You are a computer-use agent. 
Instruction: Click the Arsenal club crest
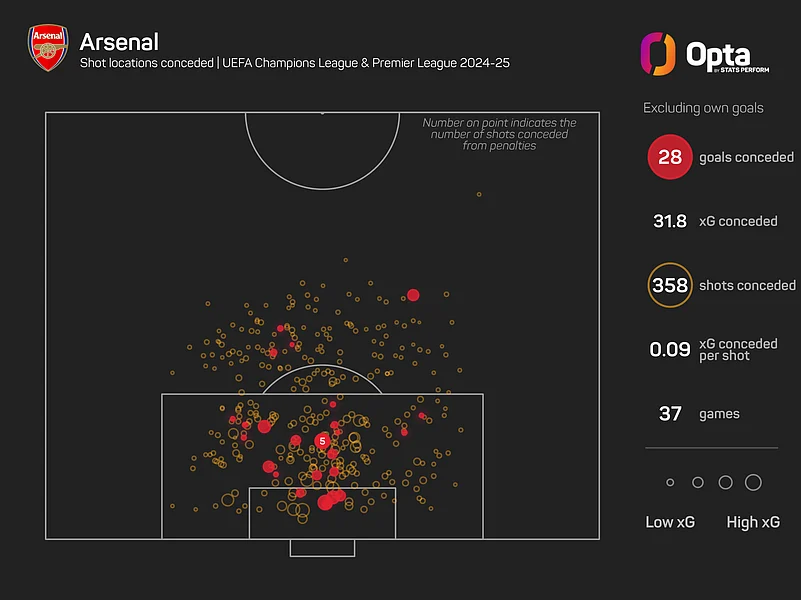tap(48, 47)
